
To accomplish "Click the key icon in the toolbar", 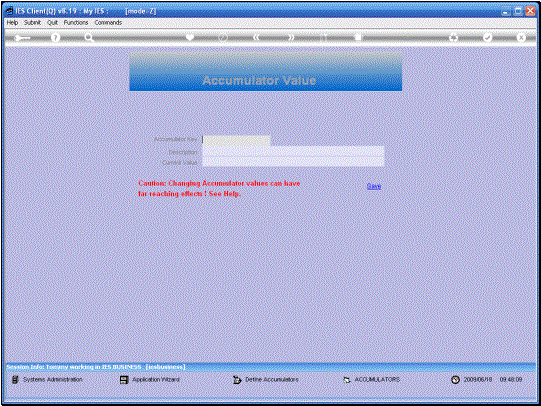I will click(22, 38).
